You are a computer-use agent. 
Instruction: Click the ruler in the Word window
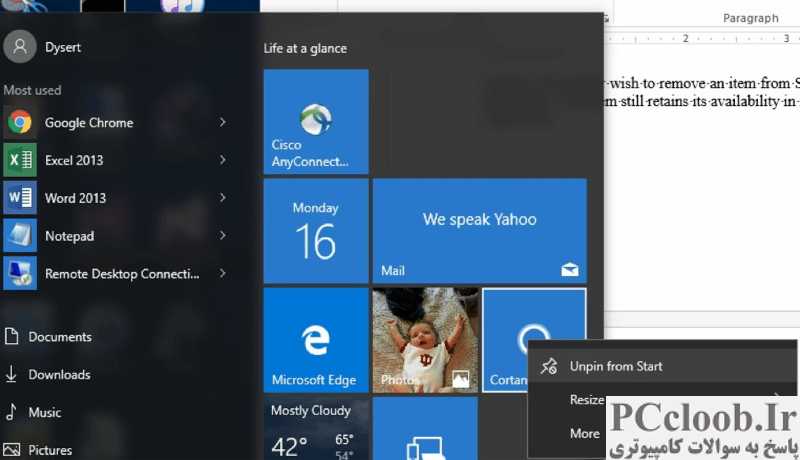(702, 38)
